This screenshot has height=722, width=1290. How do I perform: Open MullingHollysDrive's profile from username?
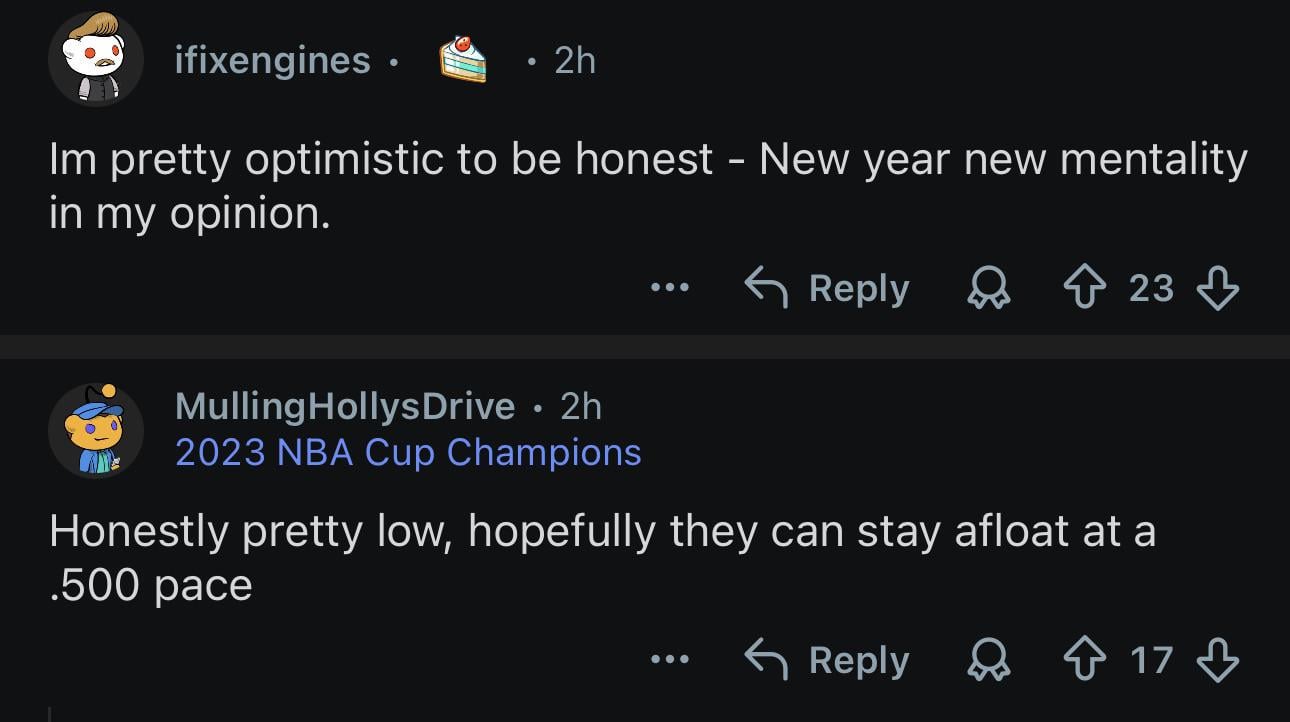pyautogui.click(x=344, y=405)
